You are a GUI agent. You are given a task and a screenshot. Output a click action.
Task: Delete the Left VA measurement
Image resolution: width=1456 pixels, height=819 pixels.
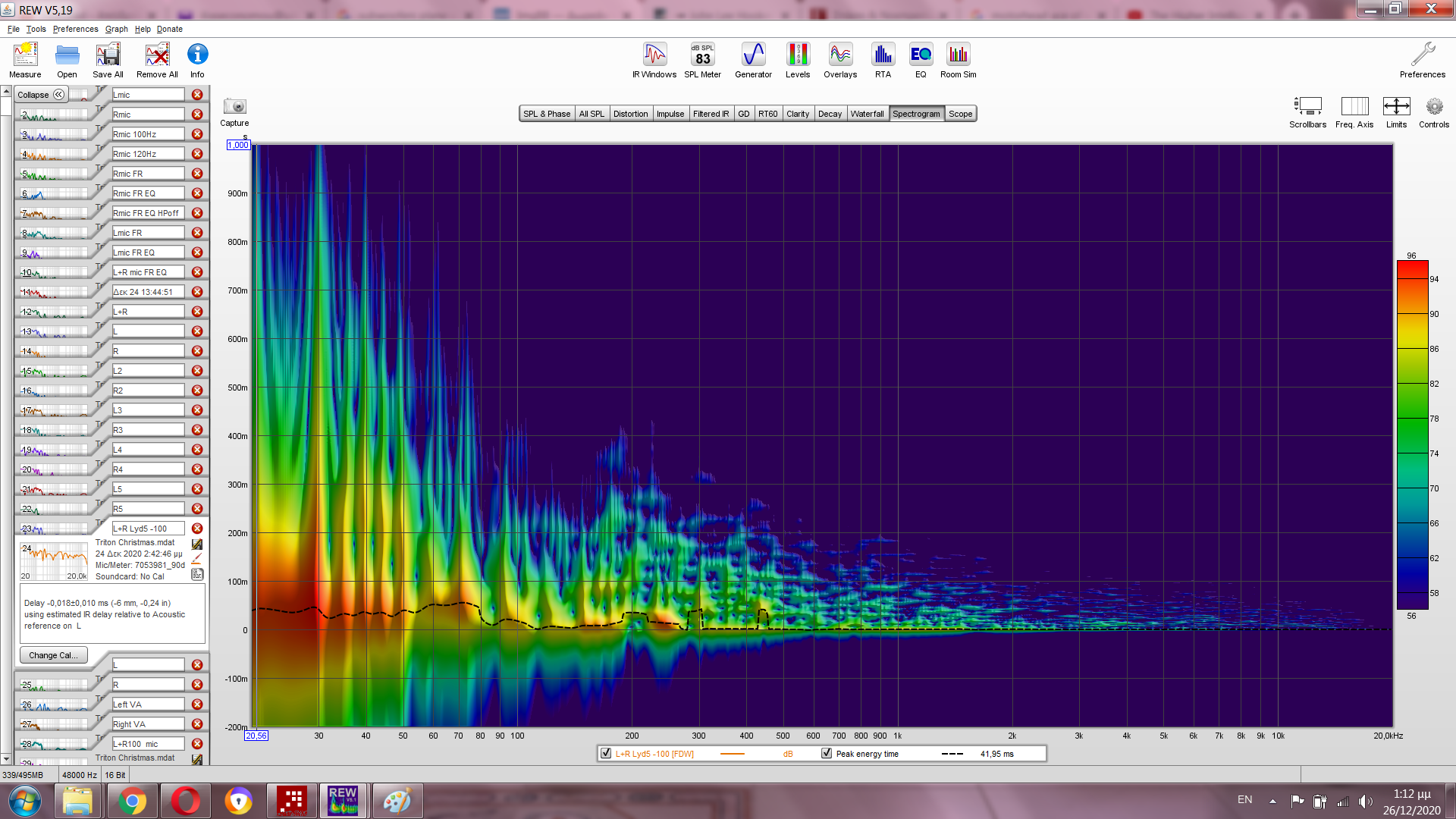[197, 704]
